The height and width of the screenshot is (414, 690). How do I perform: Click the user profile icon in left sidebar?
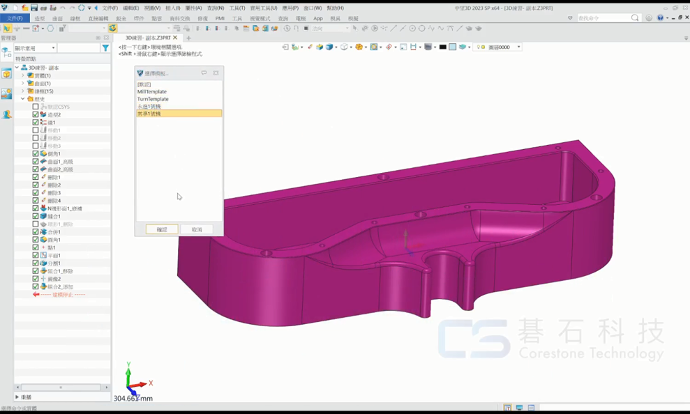point(6,114)
